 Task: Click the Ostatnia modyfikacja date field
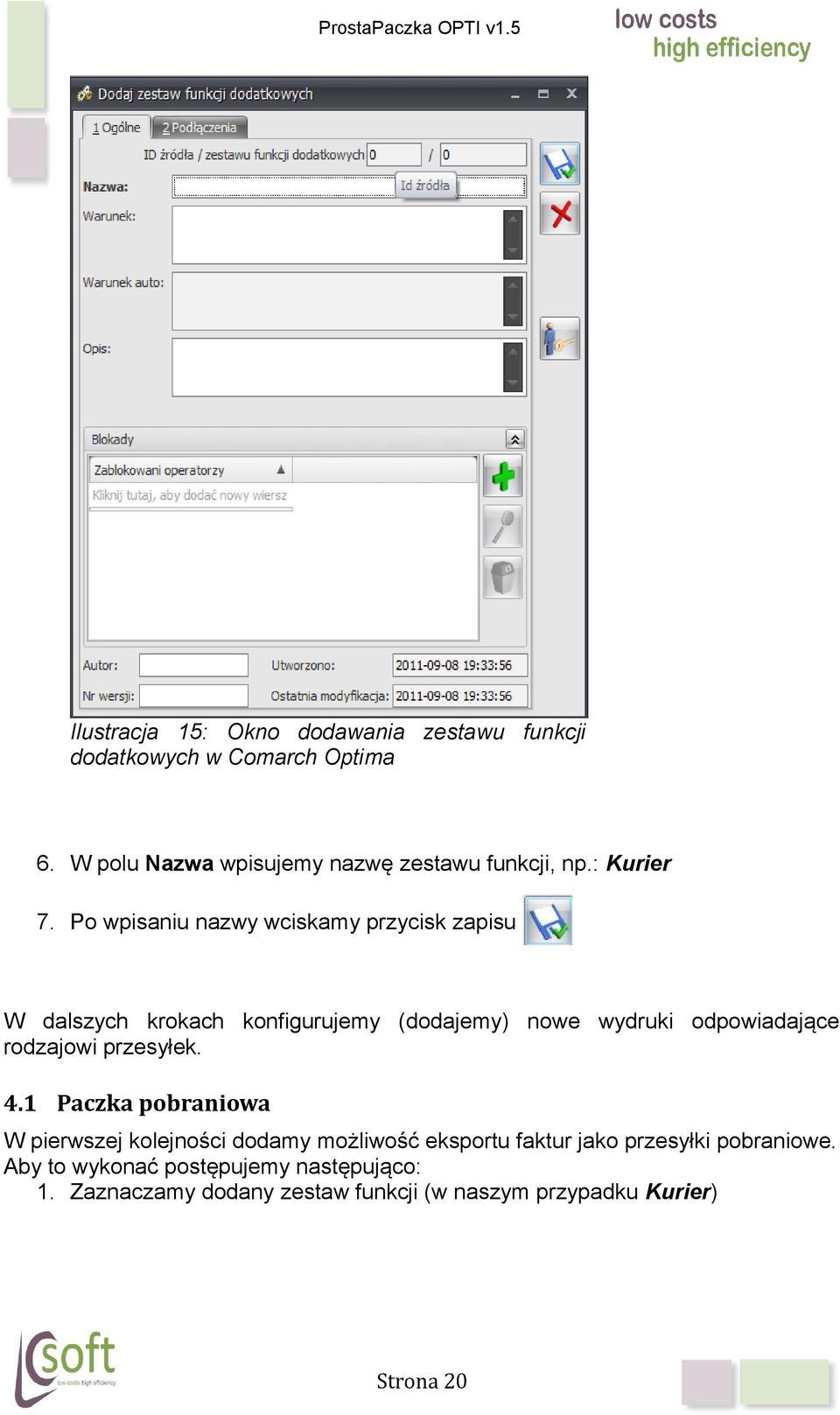pyautogui.click(x=459, y=696)
